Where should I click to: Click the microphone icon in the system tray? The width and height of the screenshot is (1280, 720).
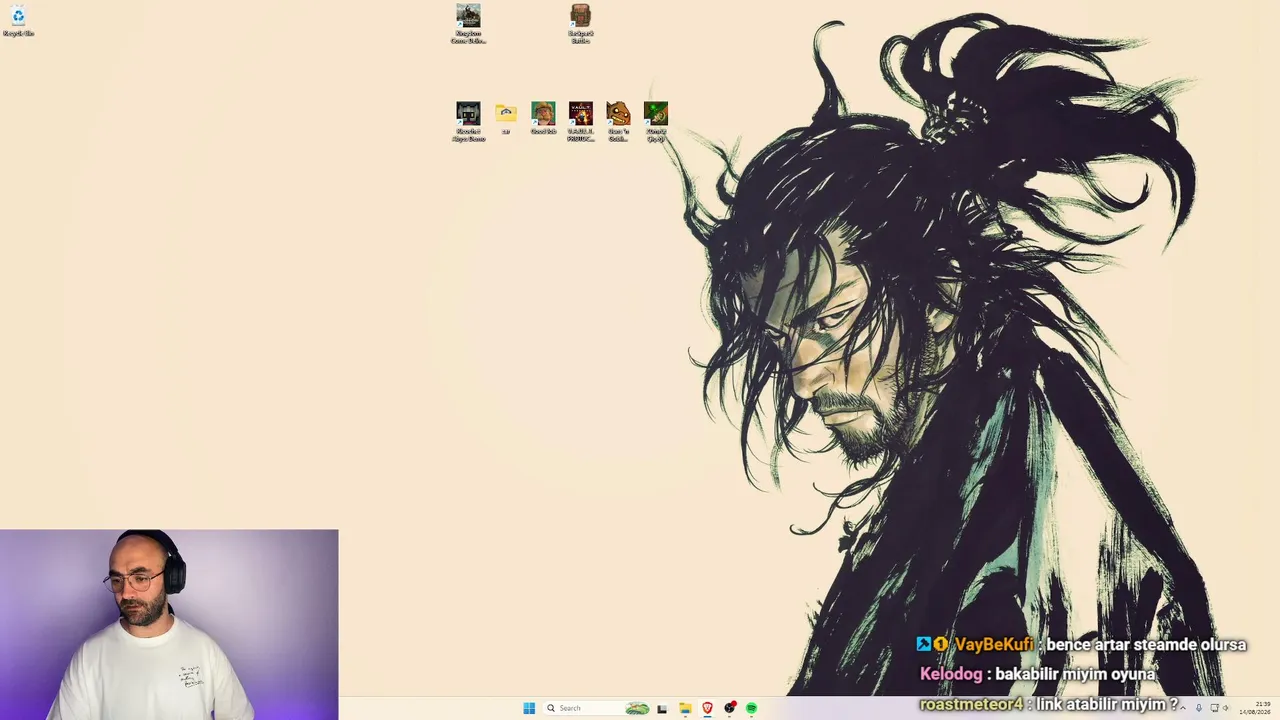click(1199, 708)
